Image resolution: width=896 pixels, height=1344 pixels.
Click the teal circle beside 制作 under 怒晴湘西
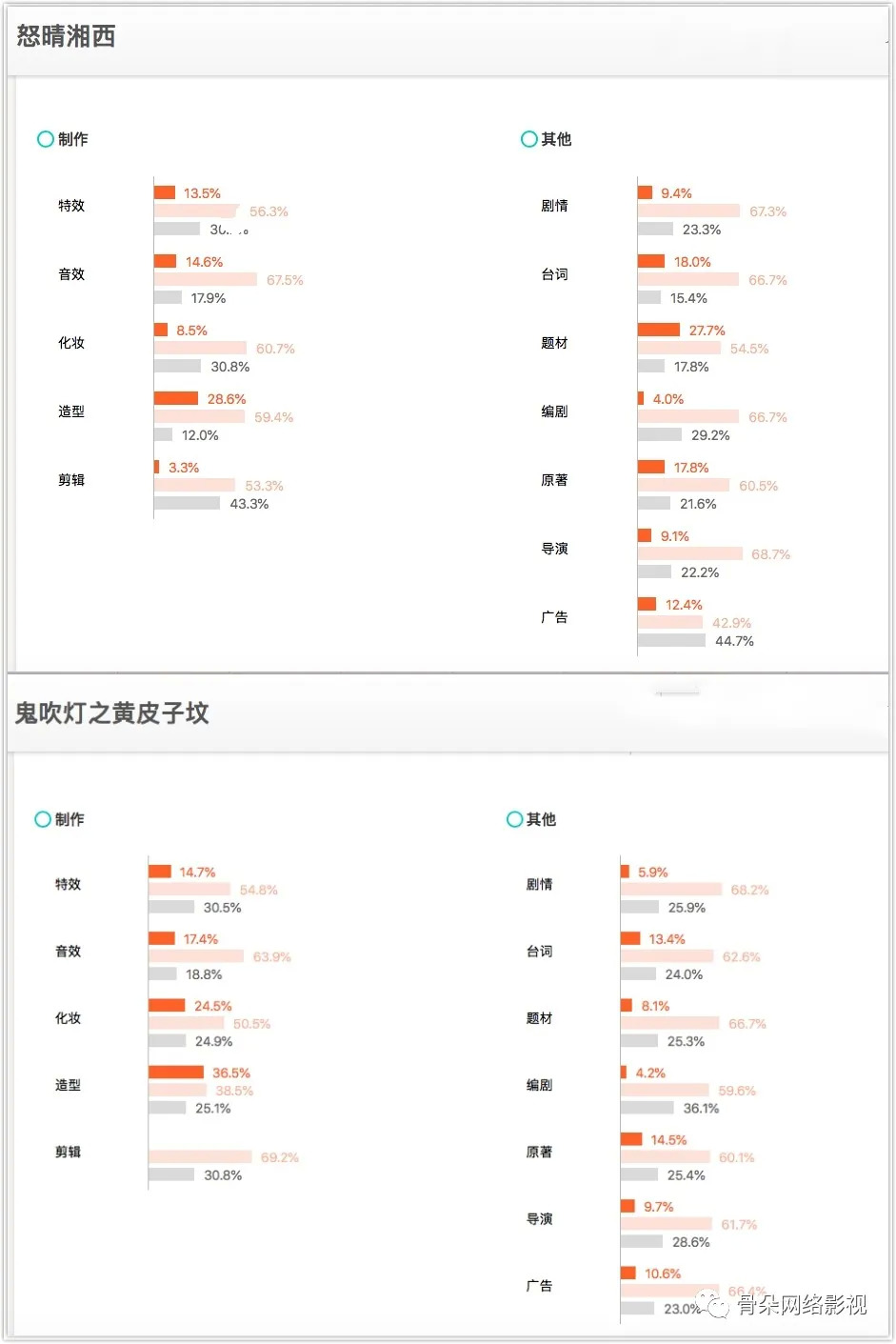point(45,139)
